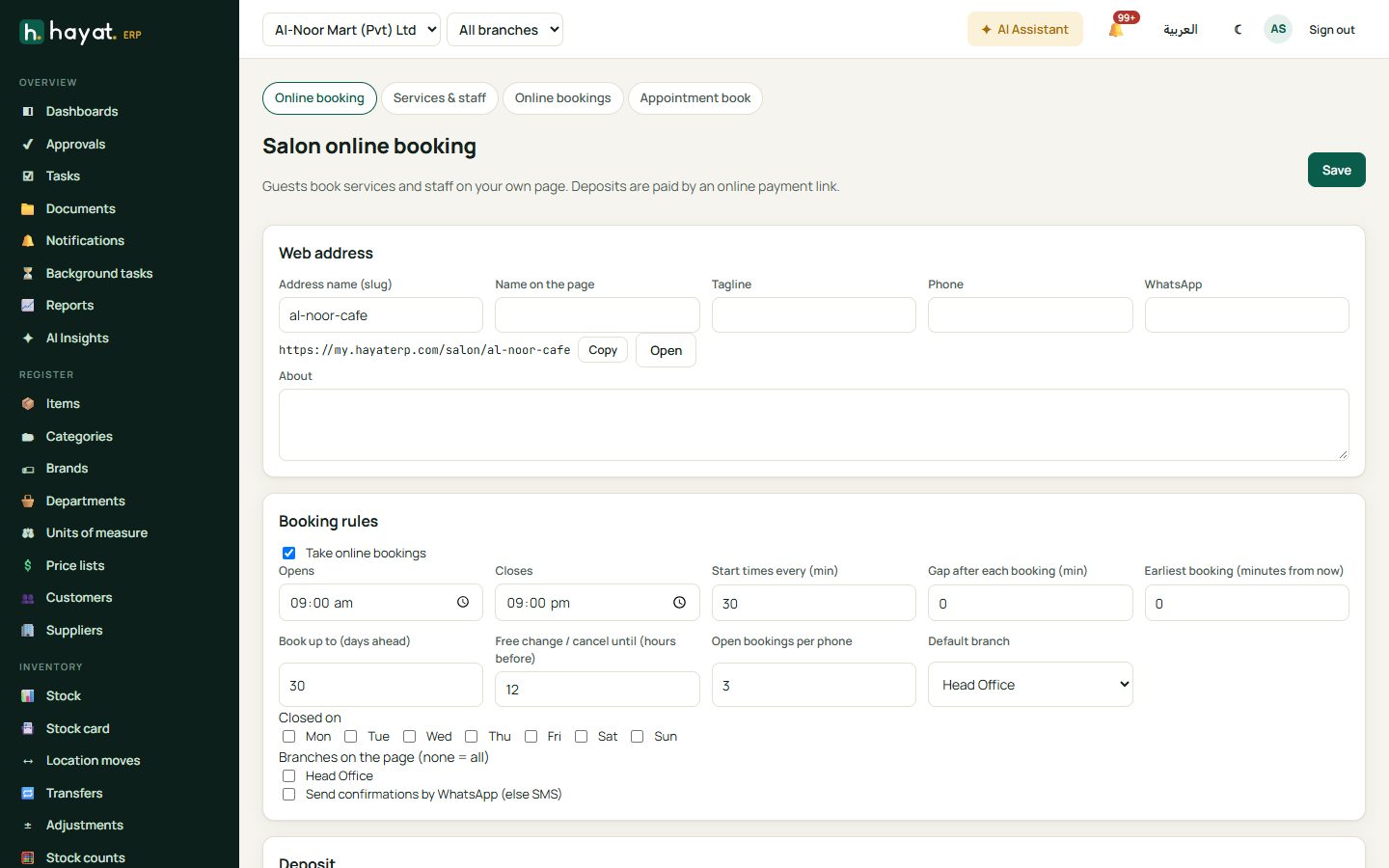Click the Departments basket icon
This screenshot has height=868, width=1389.
[x=28, y=502]
